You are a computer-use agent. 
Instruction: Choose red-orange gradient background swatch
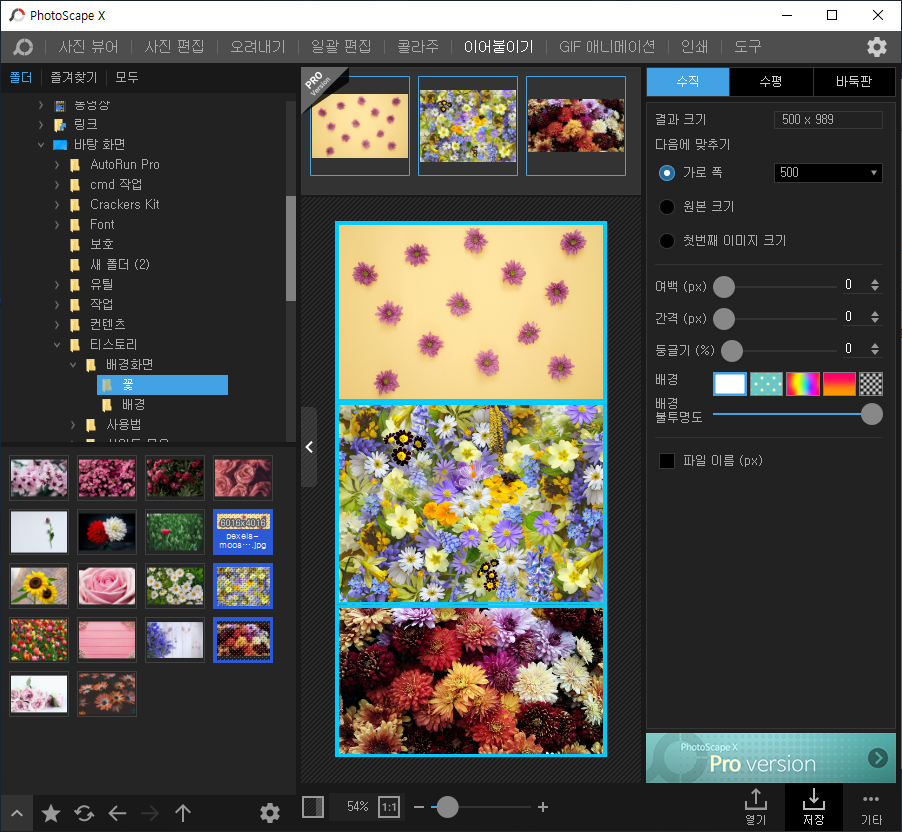pos(839,384)
